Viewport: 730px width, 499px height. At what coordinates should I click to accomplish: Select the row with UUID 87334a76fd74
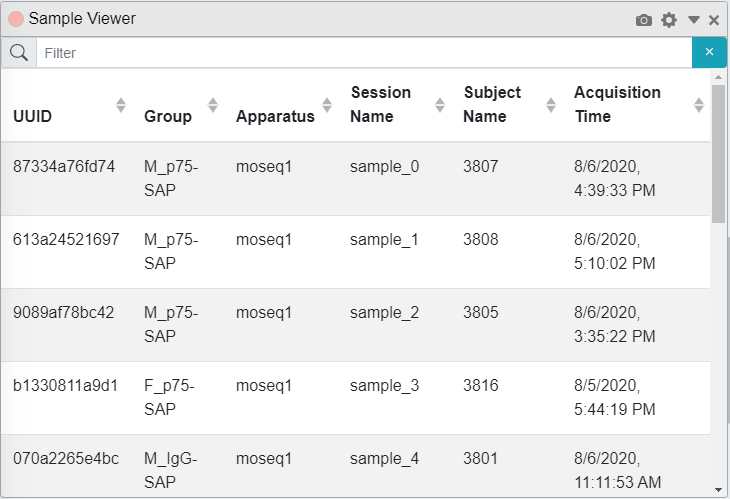click(356, 179)
